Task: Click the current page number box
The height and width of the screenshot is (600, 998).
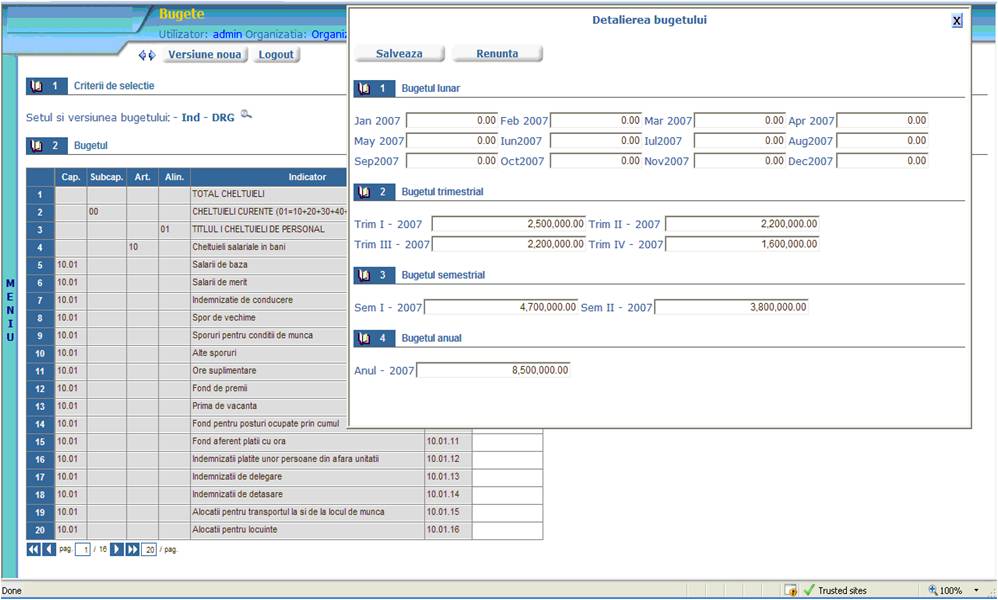Action: (x=83, y=550)
